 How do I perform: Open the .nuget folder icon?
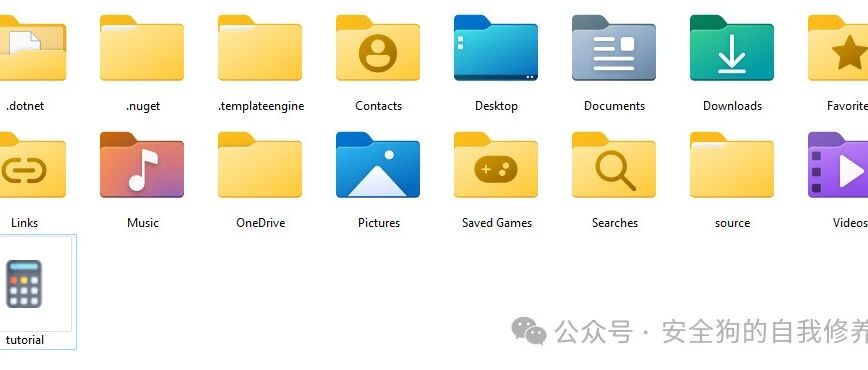click(142, 48)
